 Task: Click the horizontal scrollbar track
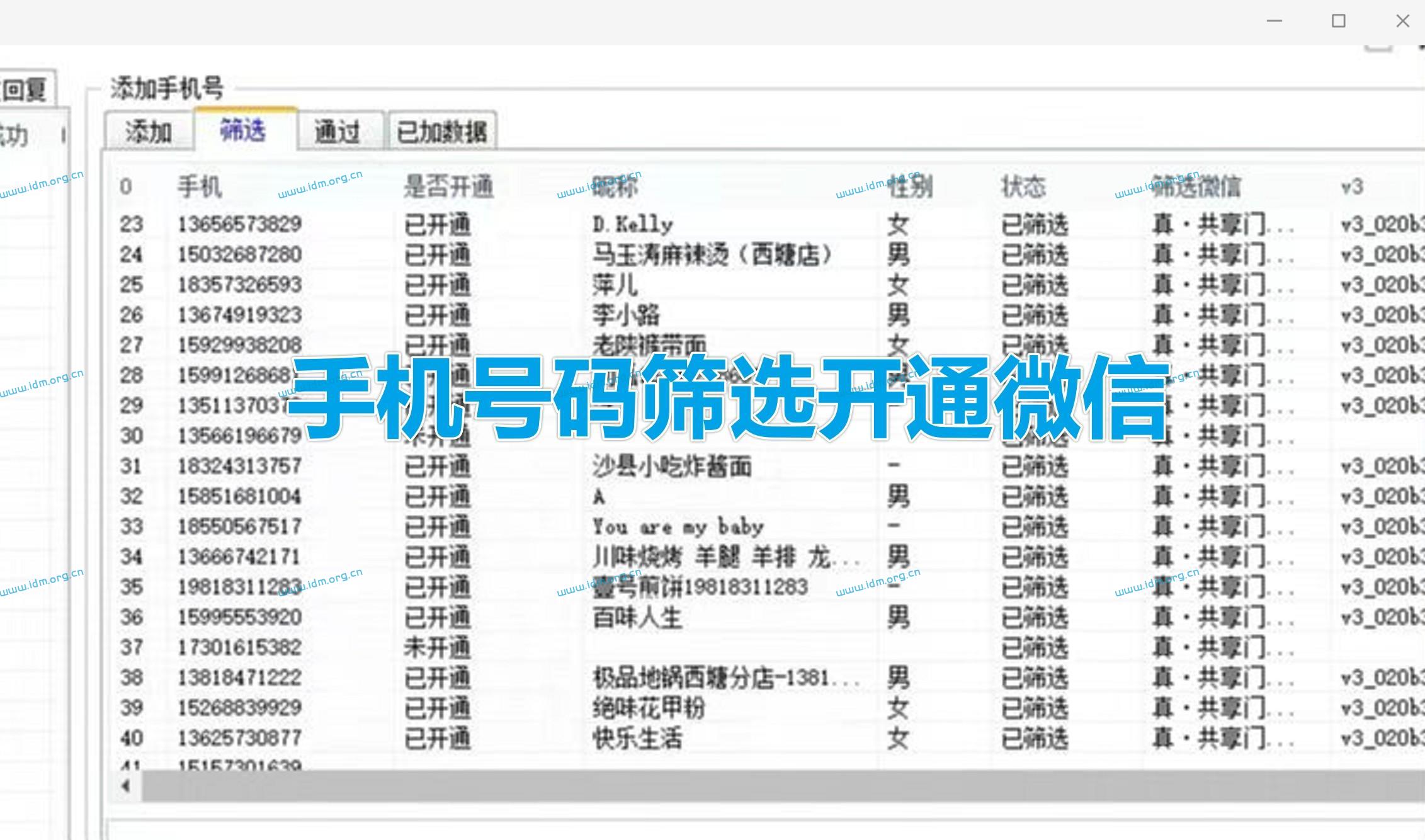(x=783, y=786)
